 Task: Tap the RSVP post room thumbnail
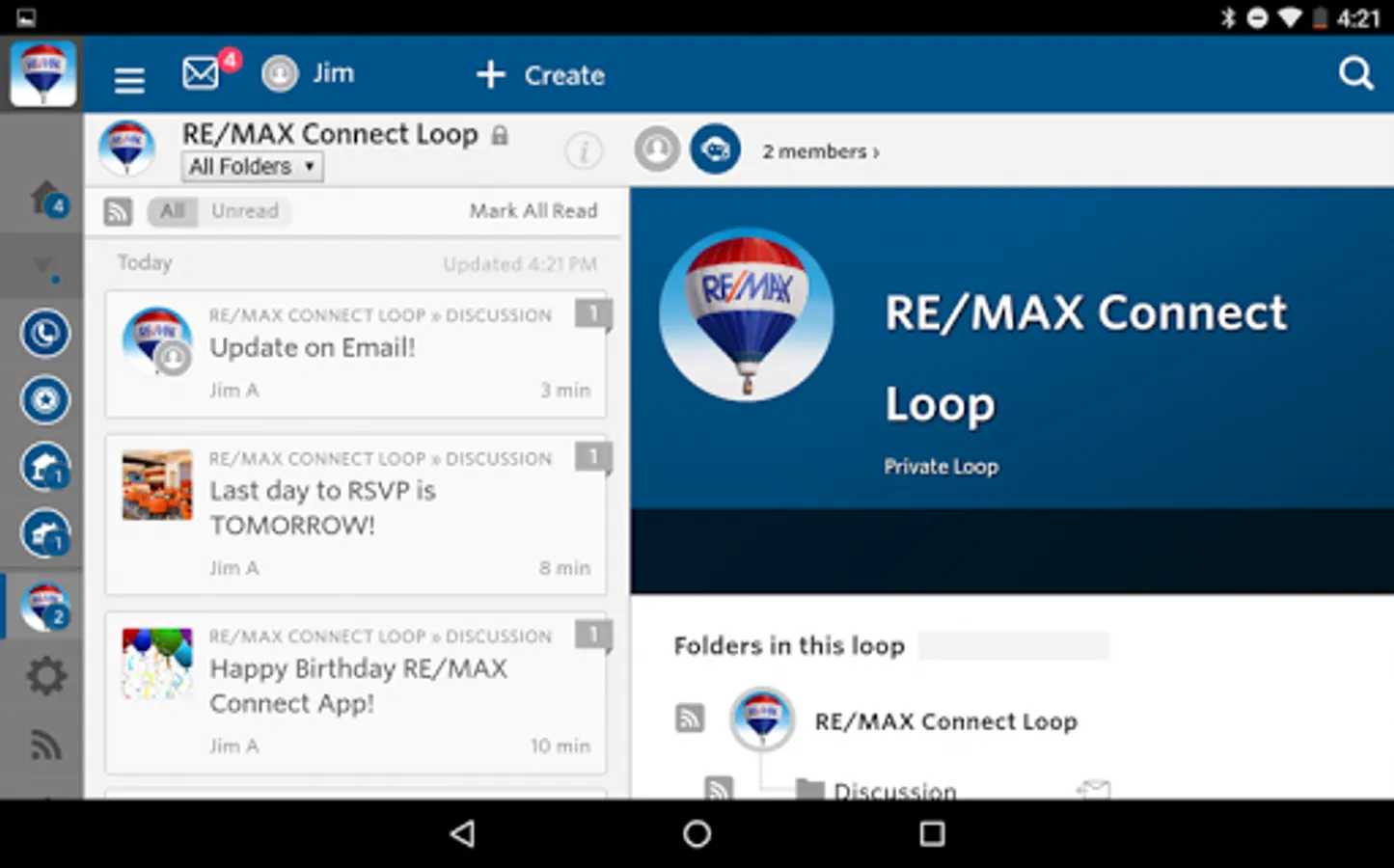coord(157,485)
